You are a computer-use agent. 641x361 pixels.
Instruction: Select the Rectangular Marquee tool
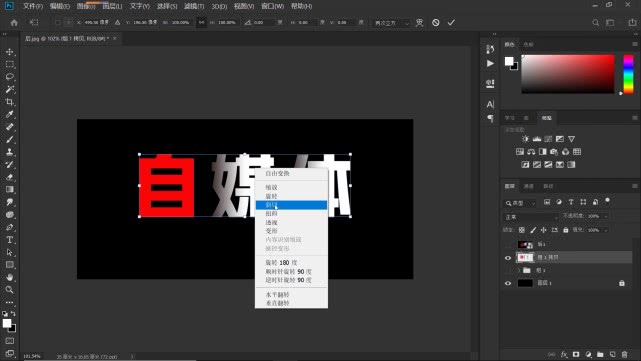tap(10, 65)
